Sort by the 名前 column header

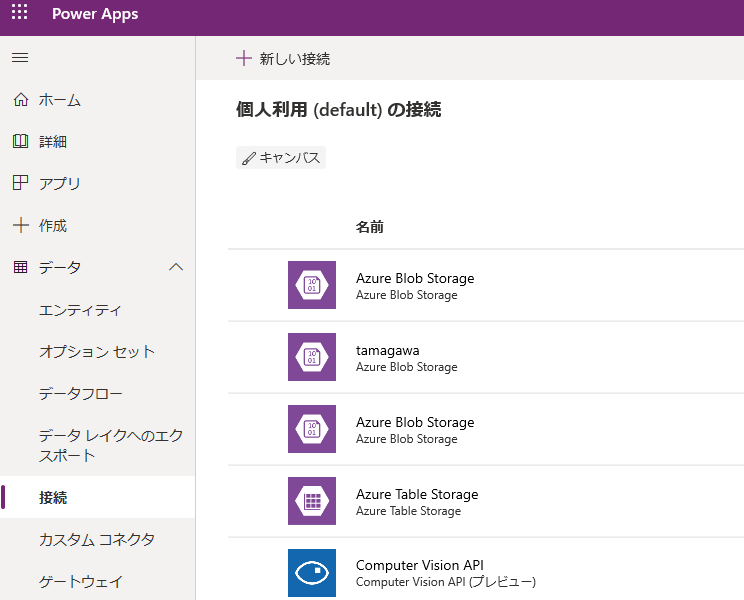tap(370, 227)
